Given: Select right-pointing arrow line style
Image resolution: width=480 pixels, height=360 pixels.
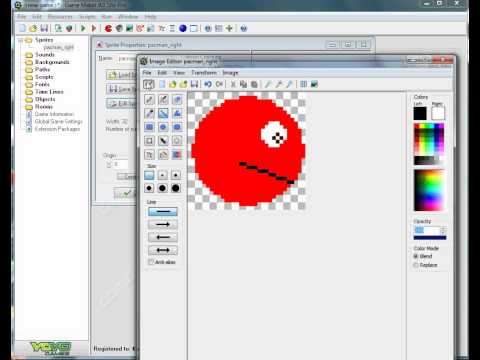Looking at the screenshot, I should point(163,224).
